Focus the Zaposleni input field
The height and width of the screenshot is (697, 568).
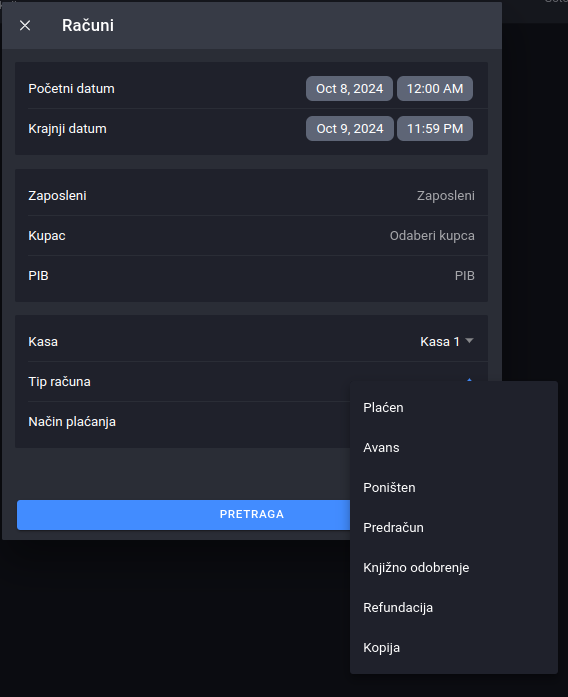(x=445, y=196)
